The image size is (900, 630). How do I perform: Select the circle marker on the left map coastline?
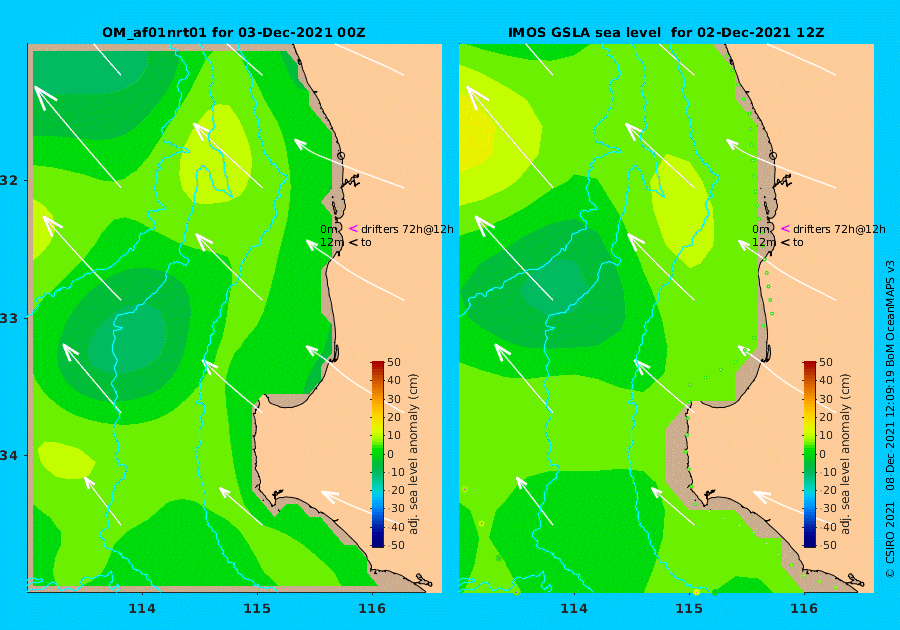click(341, 155)
